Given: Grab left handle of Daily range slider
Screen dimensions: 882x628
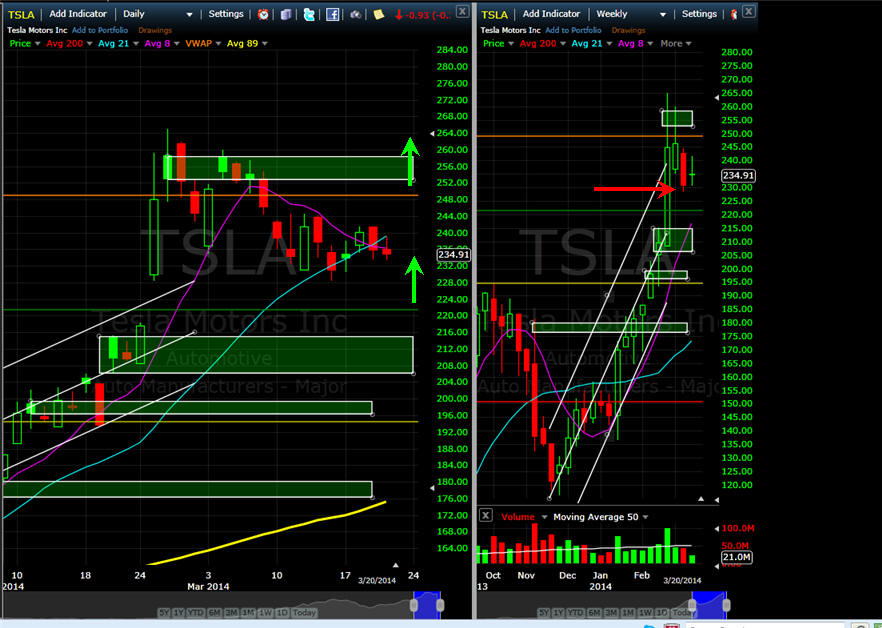Looking at the screenshot, I should [x=414, y=605].
